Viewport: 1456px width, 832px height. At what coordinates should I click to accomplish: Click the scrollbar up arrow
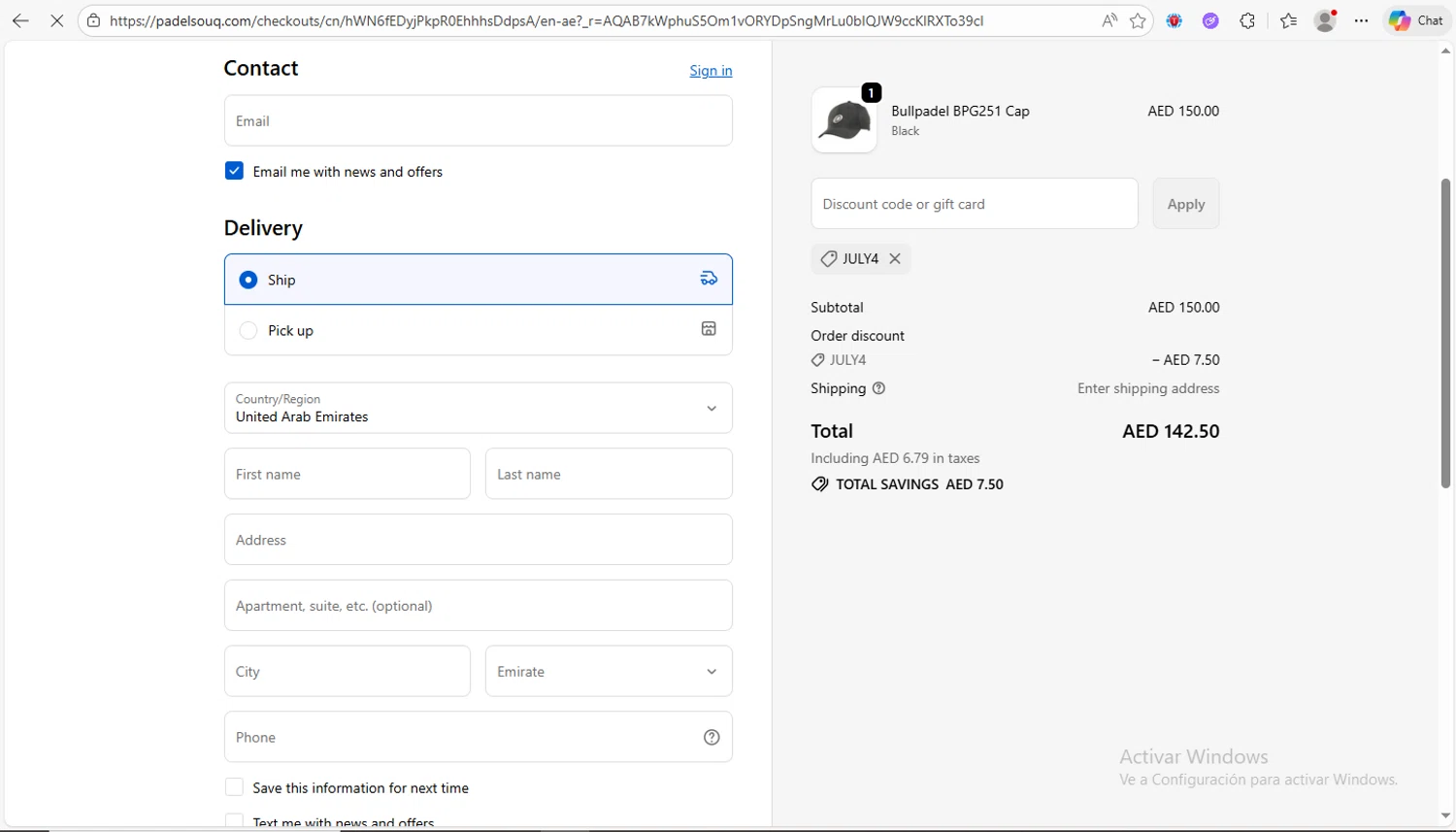point(1445,50)
